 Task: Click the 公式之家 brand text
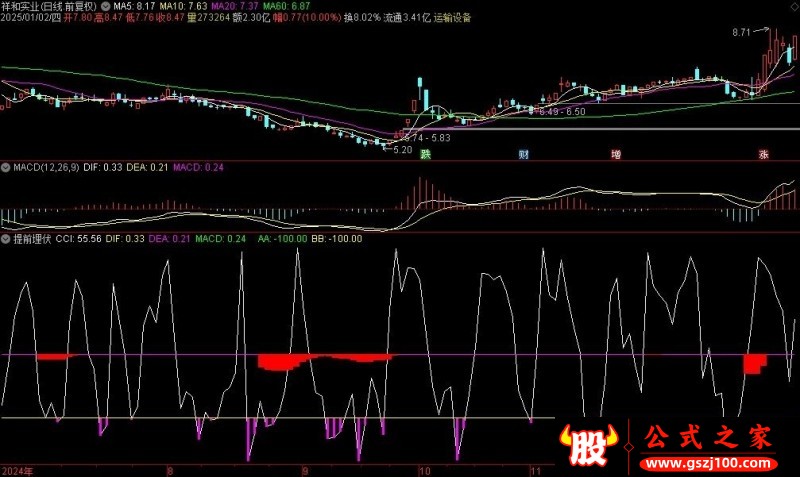coord(708,438)
